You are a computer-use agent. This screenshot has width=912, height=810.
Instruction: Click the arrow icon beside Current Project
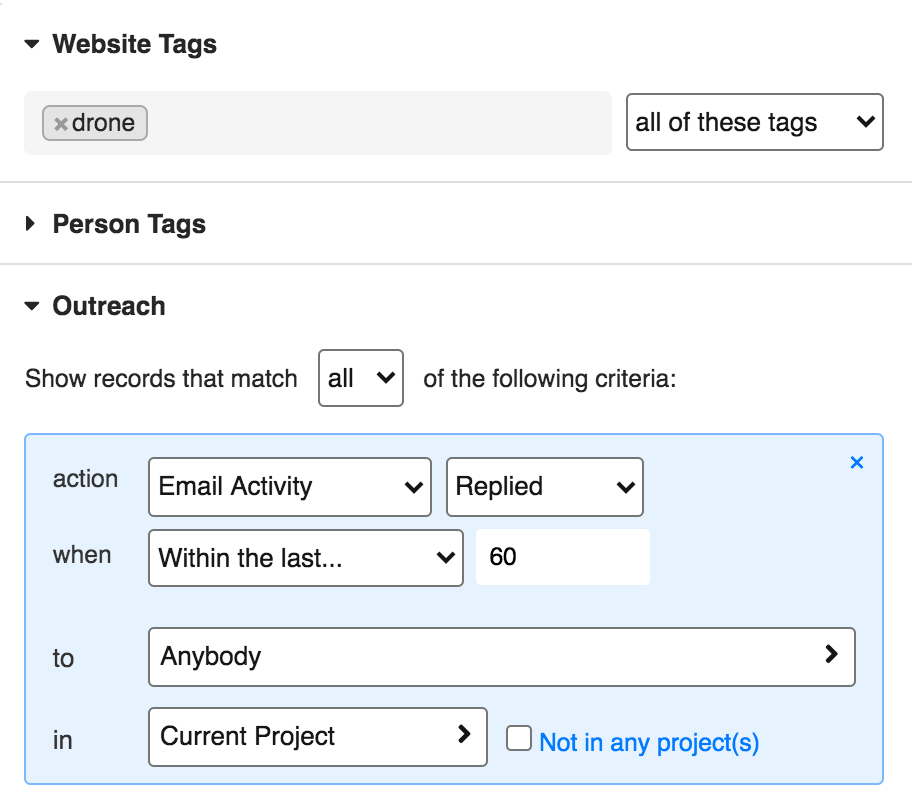(x=463, y=734)
